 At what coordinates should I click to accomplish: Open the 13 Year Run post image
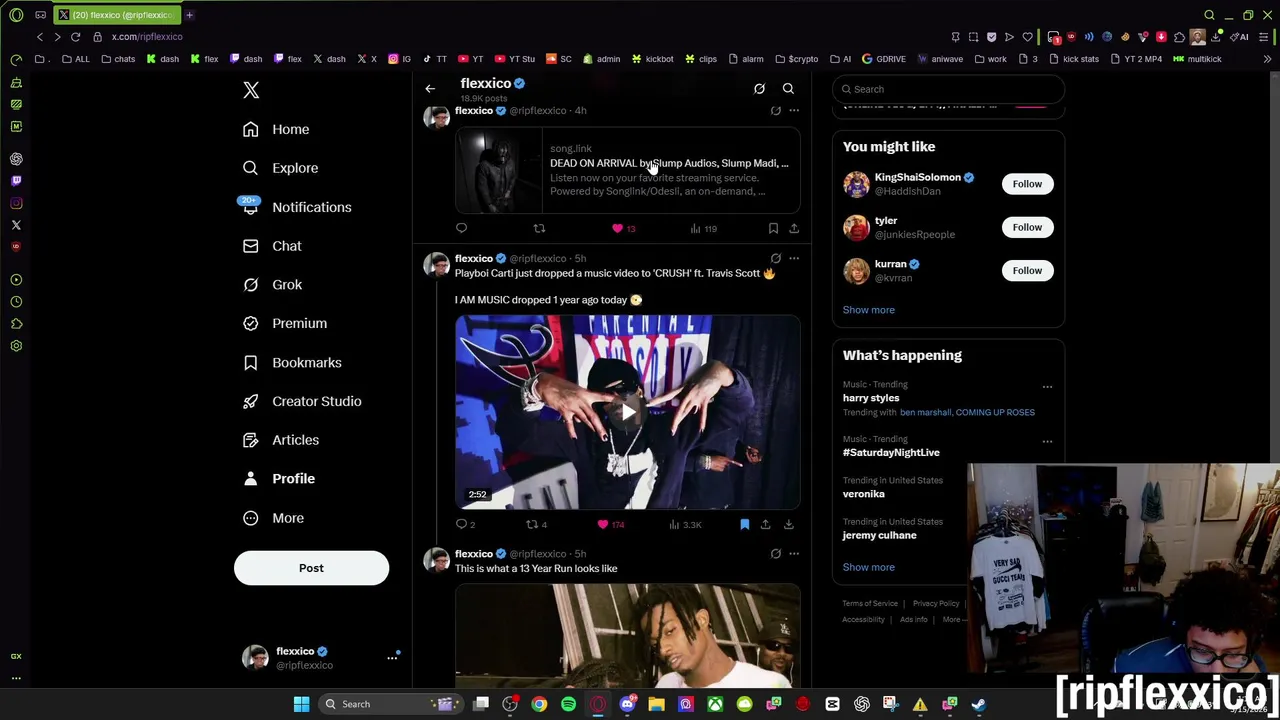[628, 637]
